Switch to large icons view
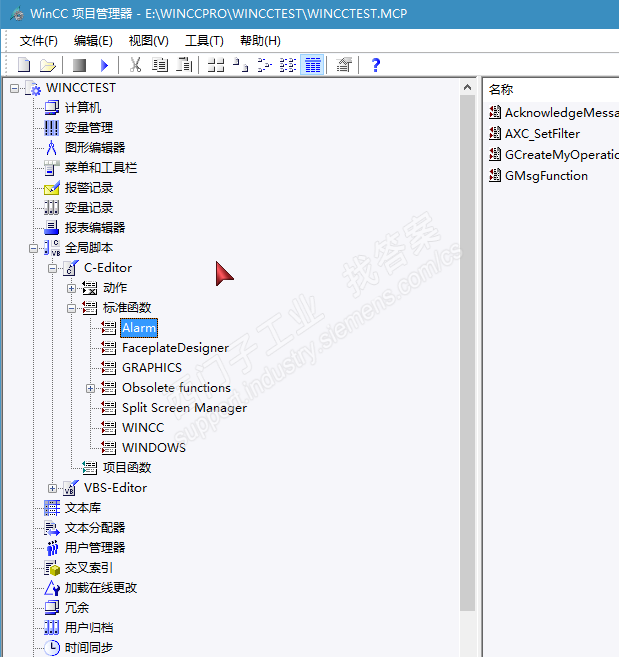This screenshot has height=657, width=619. (216, 65)
